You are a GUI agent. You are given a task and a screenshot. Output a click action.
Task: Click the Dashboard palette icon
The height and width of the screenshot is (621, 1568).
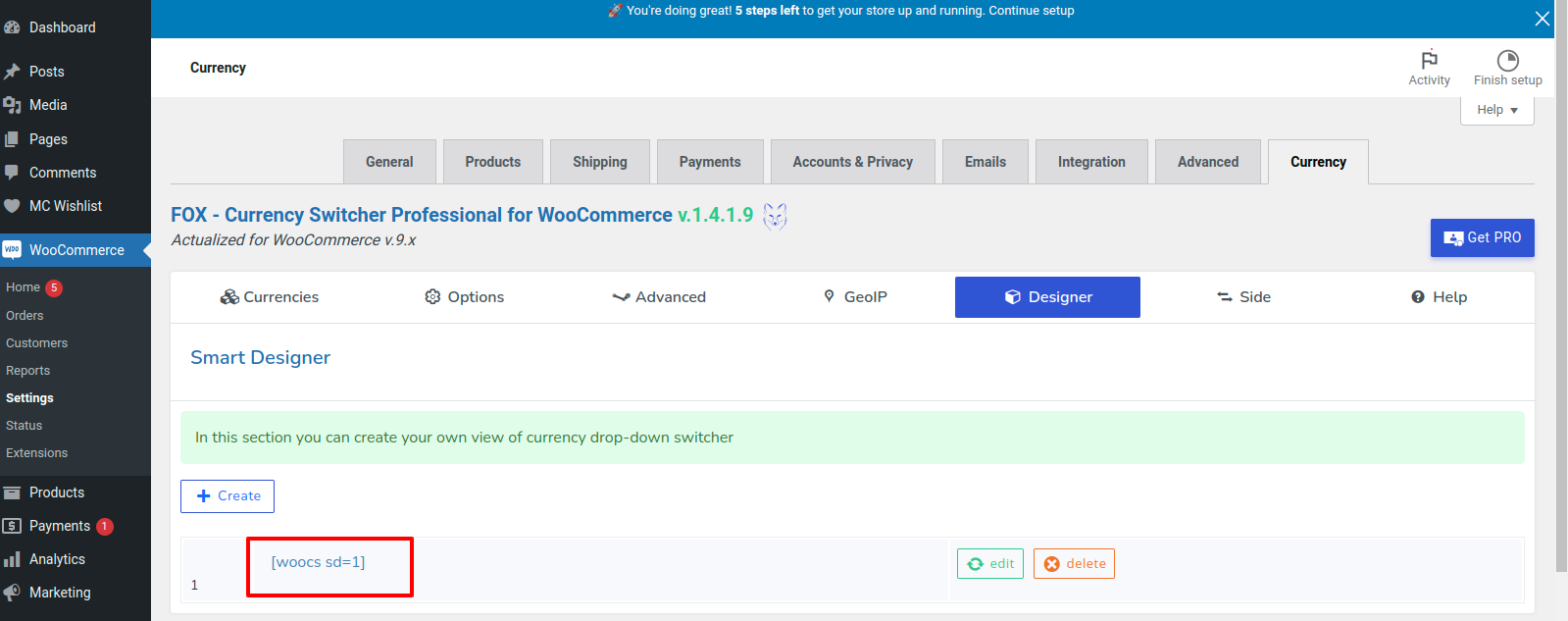[x=12, y=27]
